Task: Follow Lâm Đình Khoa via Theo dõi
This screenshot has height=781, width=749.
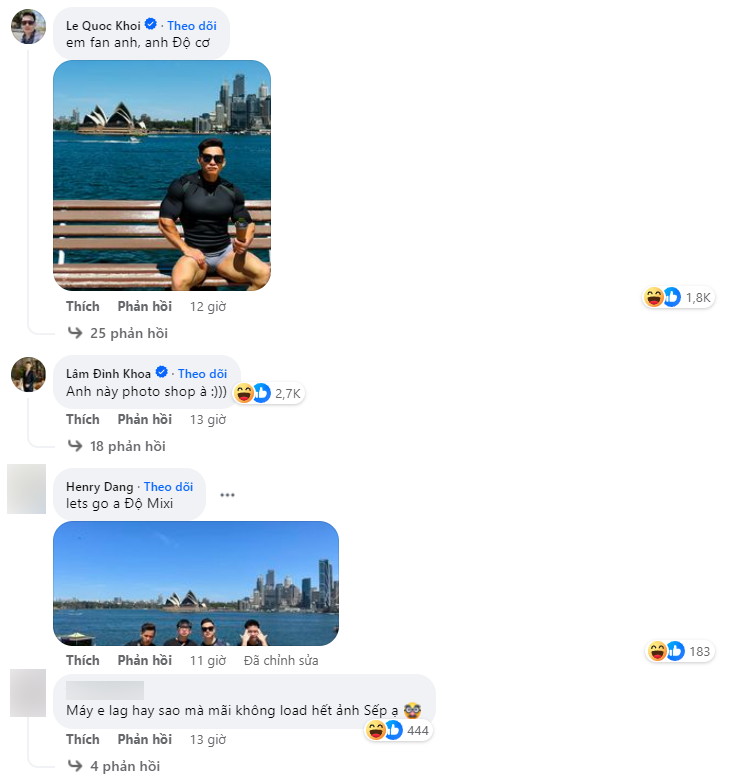Action: [x=203, y=374]
